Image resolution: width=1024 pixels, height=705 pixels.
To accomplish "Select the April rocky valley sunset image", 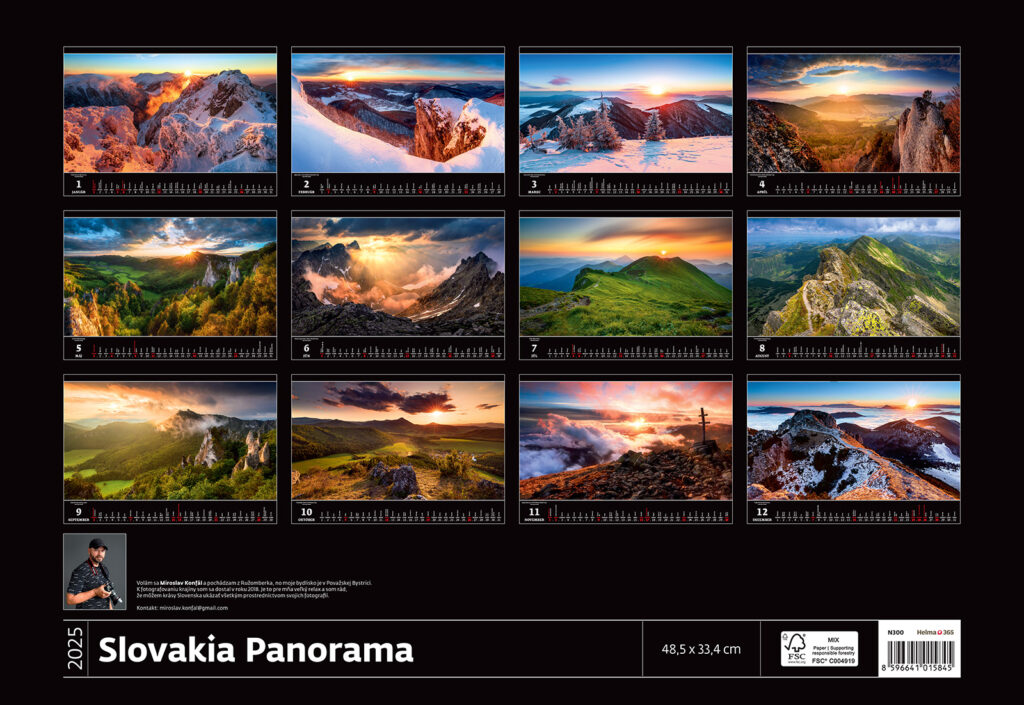I will (853, 112).
